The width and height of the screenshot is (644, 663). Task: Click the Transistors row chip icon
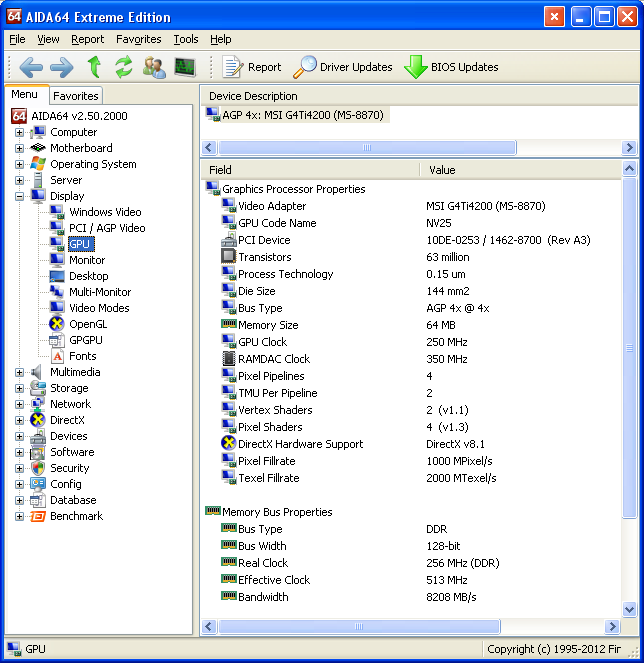(x=228, y=256)
